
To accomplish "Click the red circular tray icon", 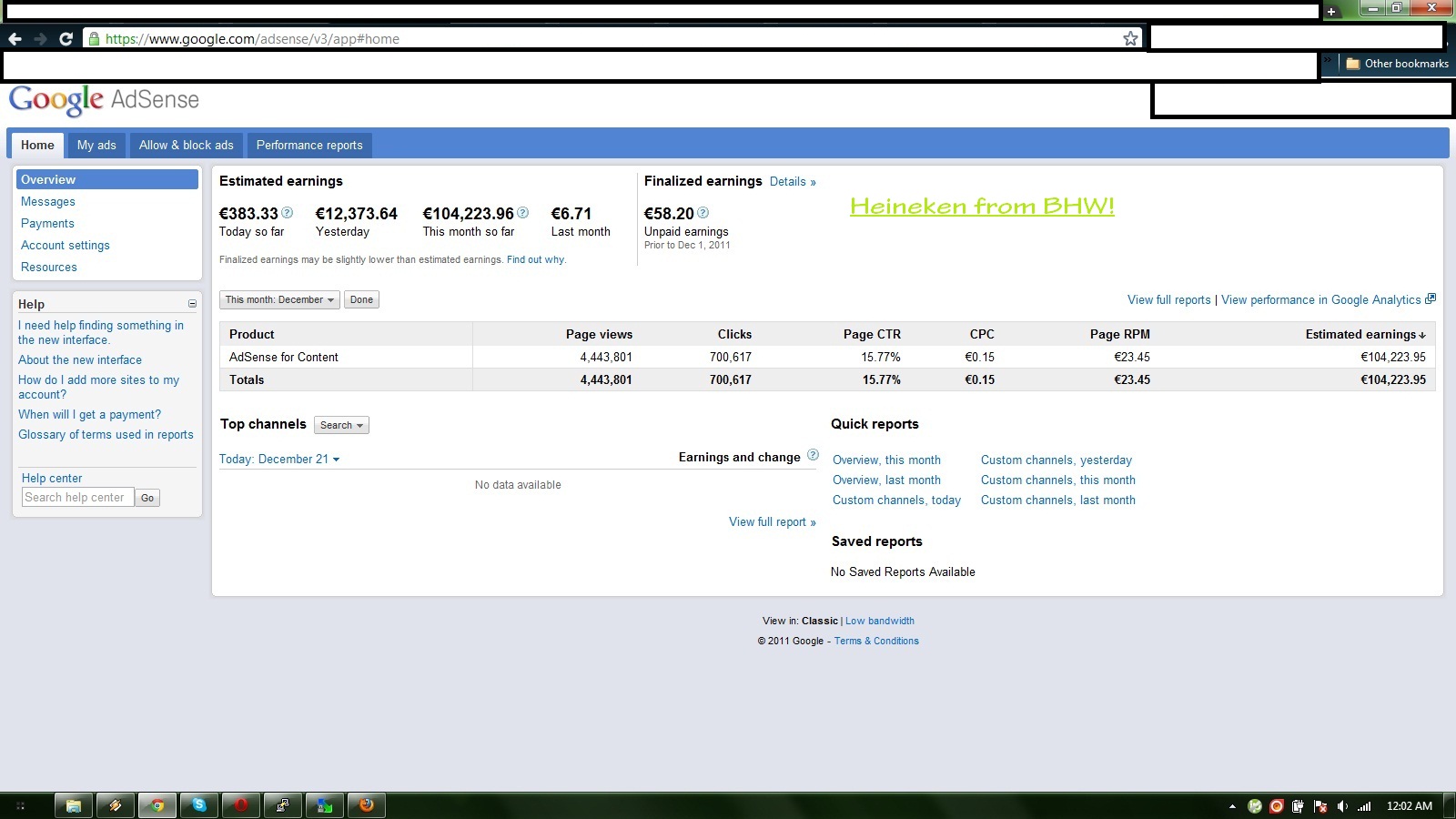I will [x=1277, y=806].
